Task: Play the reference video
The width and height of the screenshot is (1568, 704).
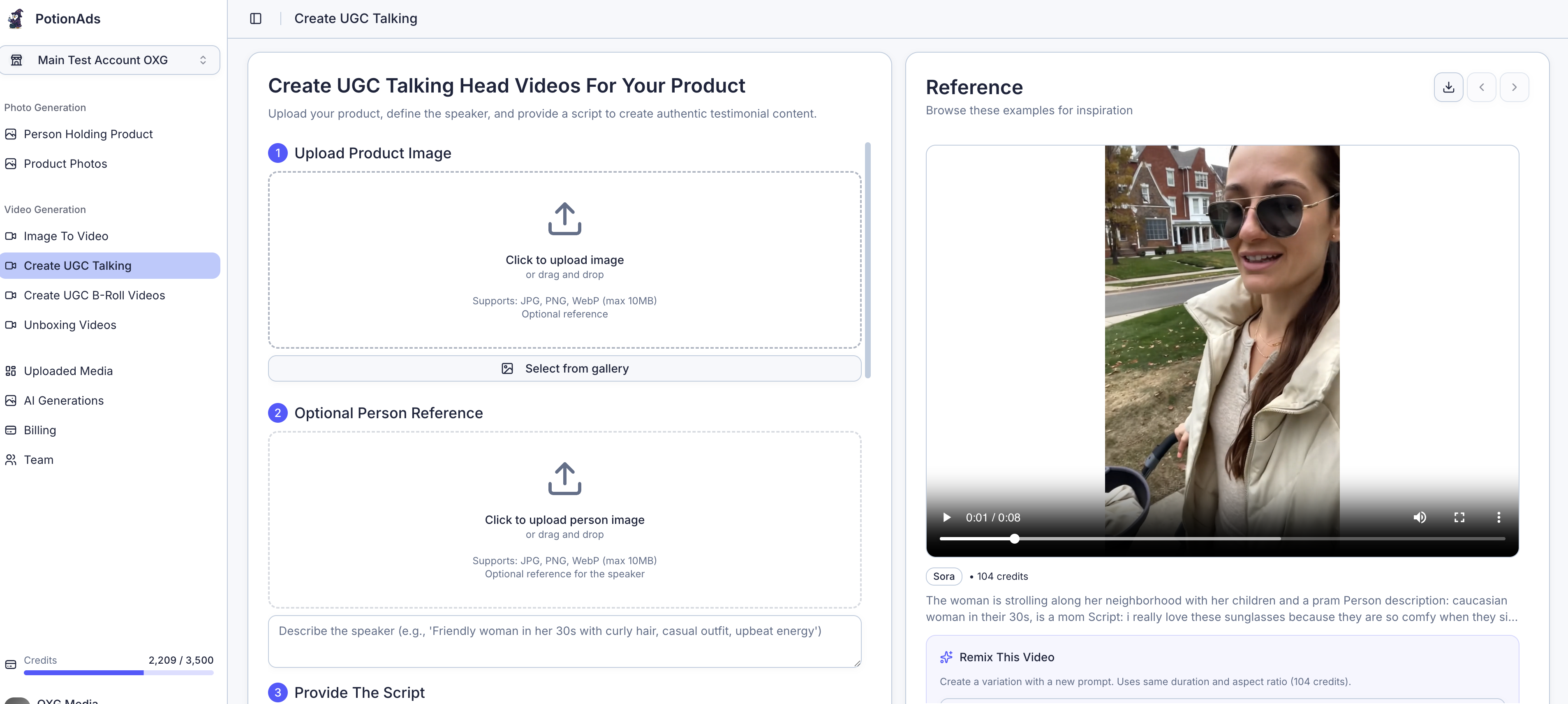Action: click(946, 517)
